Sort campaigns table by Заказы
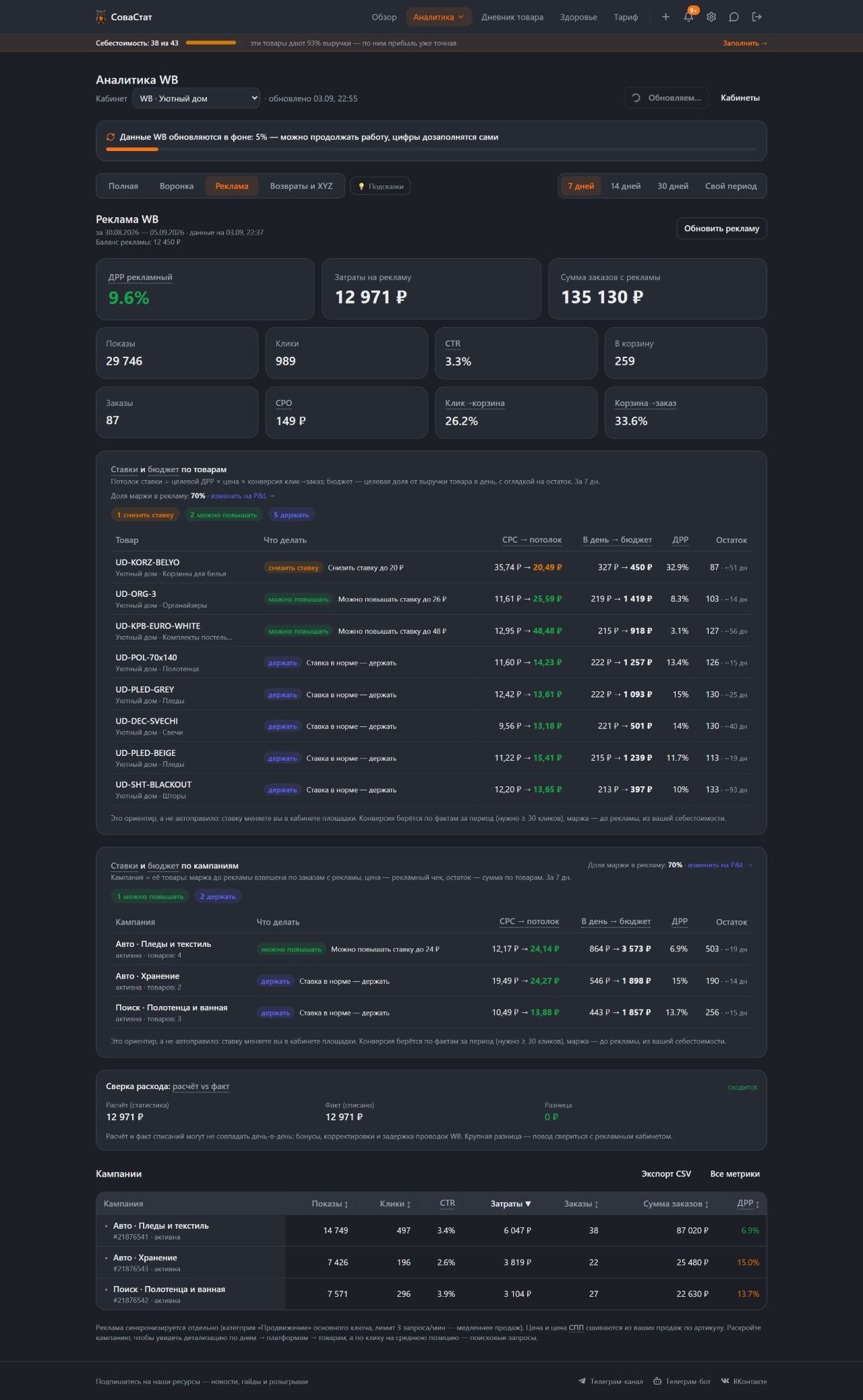Viewport: 863px width, 1400px height. coord(581,1204)
